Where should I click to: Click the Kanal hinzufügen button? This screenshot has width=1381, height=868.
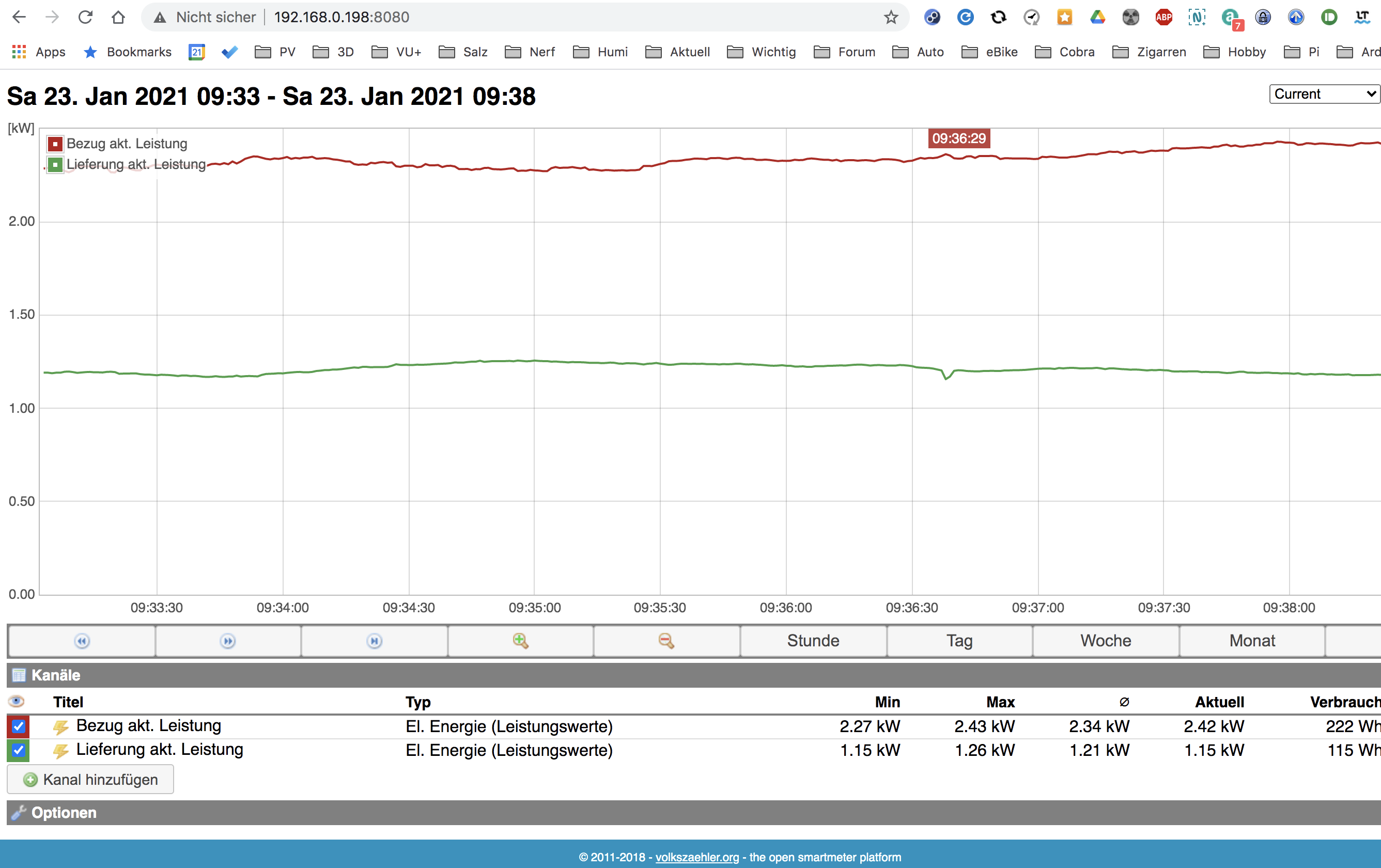pos(90,780)
